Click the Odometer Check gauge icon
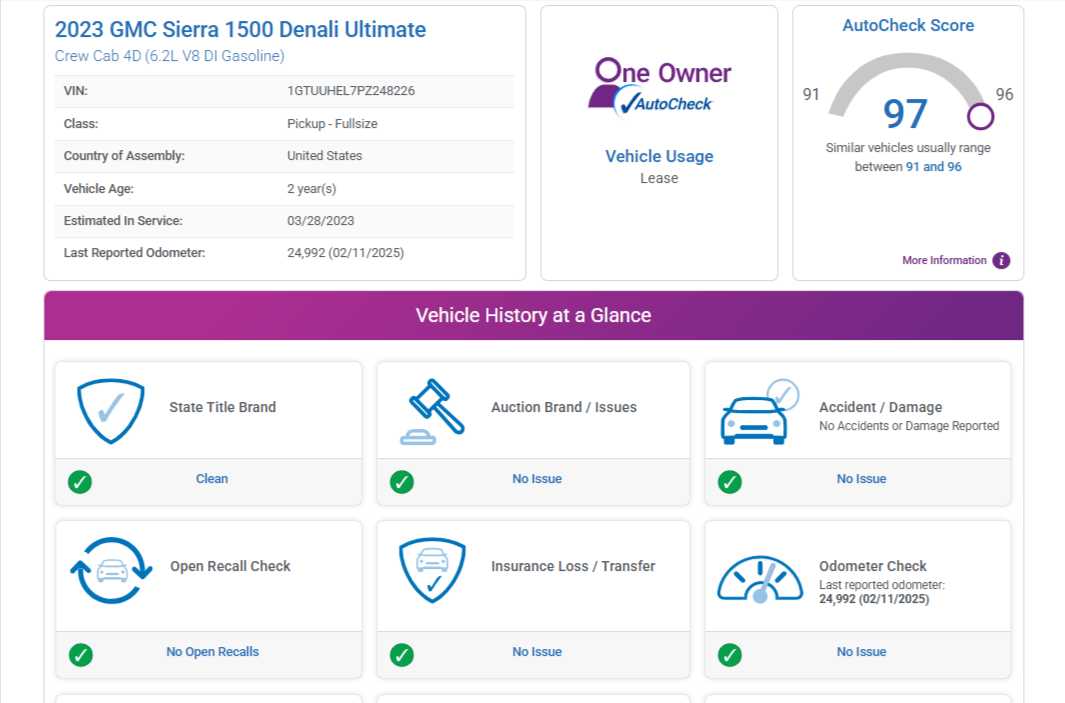The image size is (1065, 703). coord(759,580)
